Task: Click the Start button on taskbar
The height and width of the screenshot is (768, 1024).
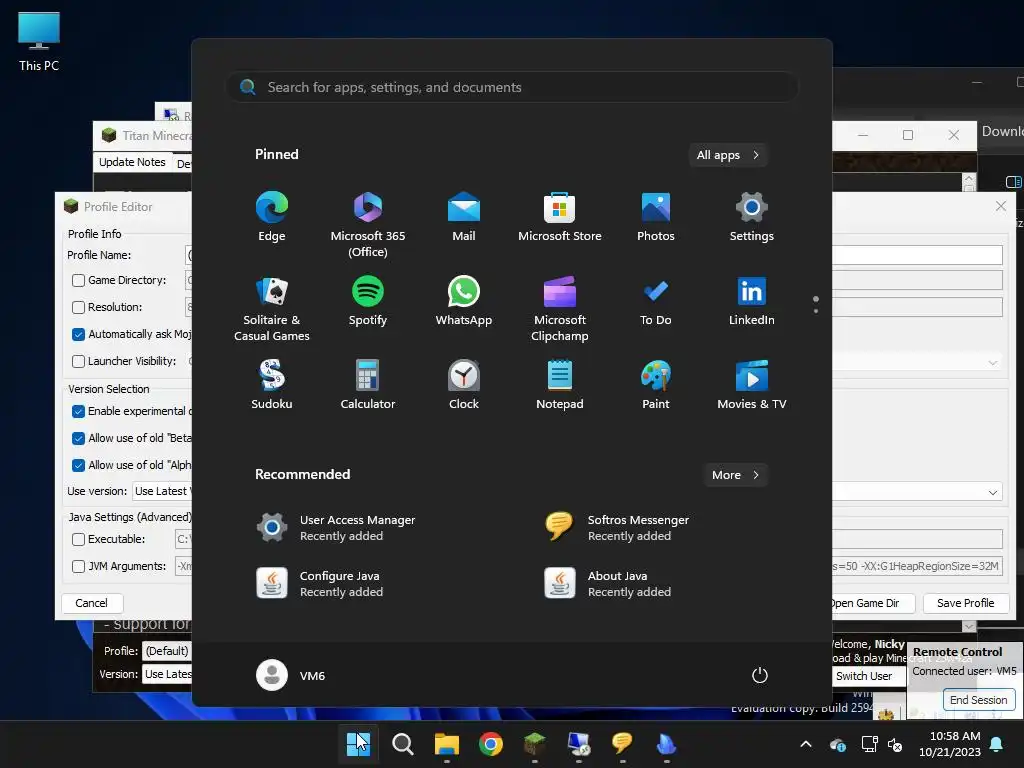Action: pos(358,744)
